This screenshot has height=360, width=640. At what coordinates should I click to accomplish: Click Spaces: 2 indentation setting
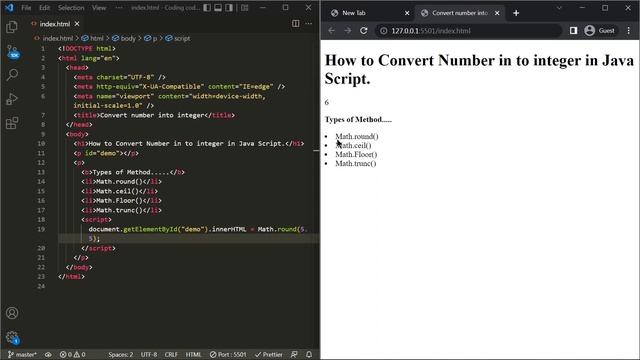tap(120, 355)
